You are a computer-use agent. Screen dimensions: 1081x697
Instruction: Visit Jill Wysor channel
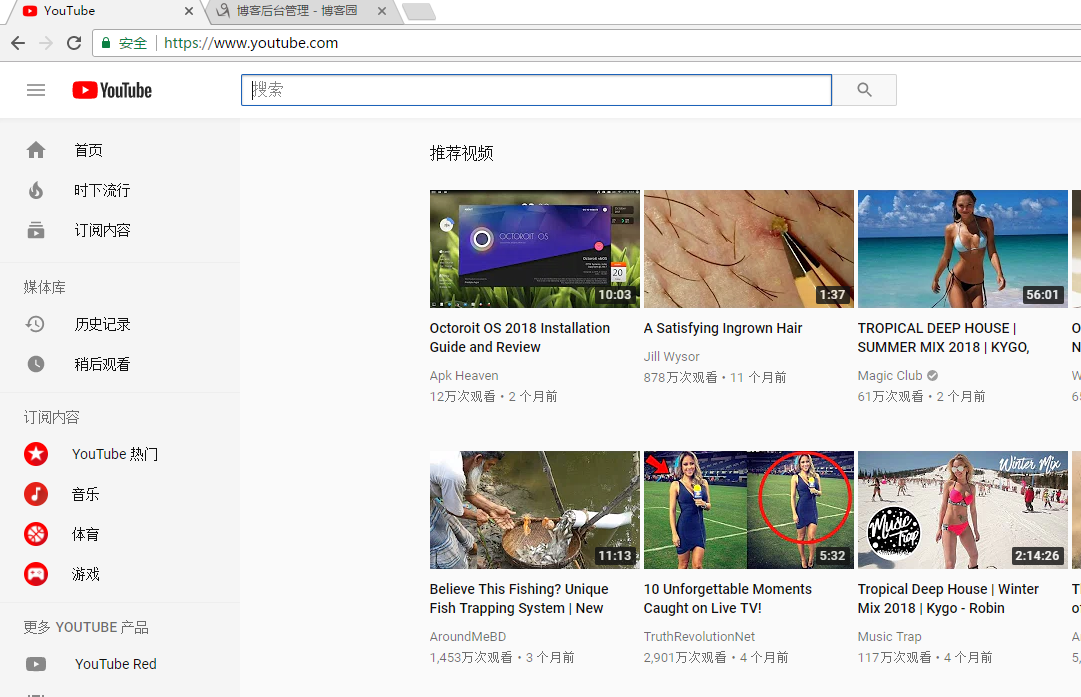[671, 356]
